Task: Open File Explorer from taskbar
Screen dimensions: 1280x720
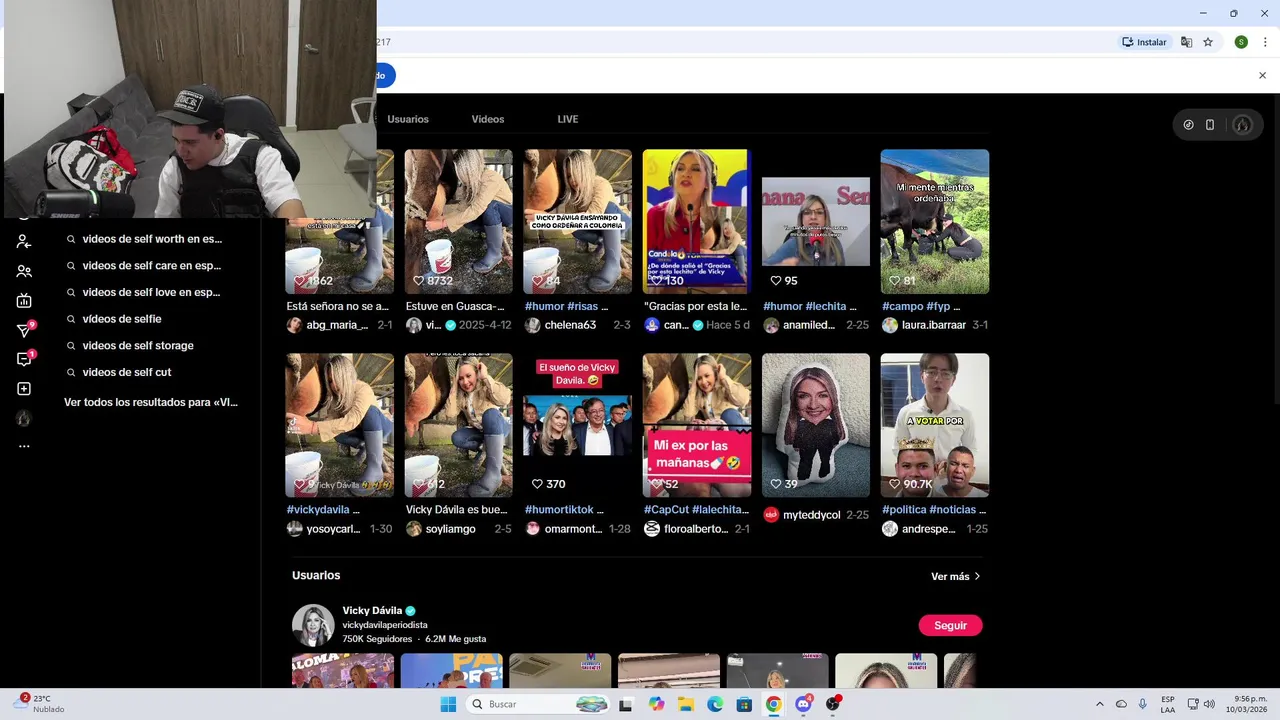Action: 686,704
